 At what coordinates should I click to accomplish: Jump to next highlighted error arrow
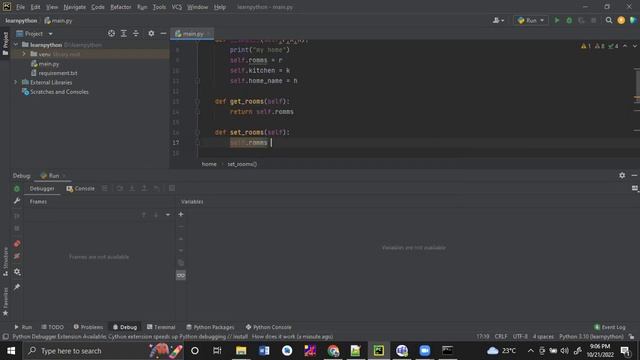[x=635, y=46]
